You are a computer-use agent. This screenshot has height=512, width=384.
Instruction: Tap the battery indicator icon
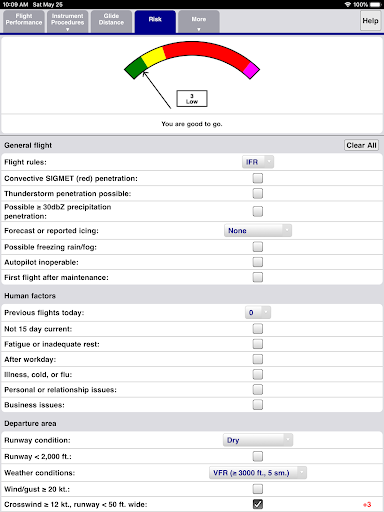pyautogui.click(x=375, y=4)
